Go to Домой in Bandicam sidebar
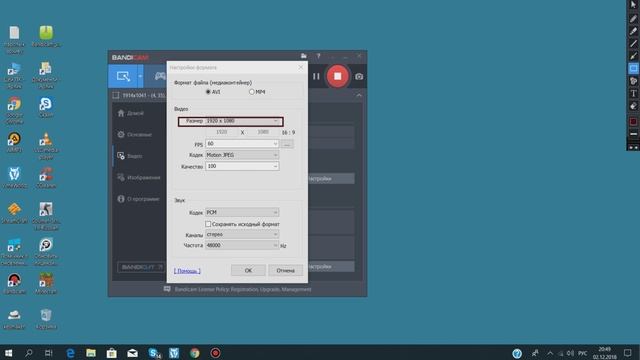The image size is (640, 360). 131,113
